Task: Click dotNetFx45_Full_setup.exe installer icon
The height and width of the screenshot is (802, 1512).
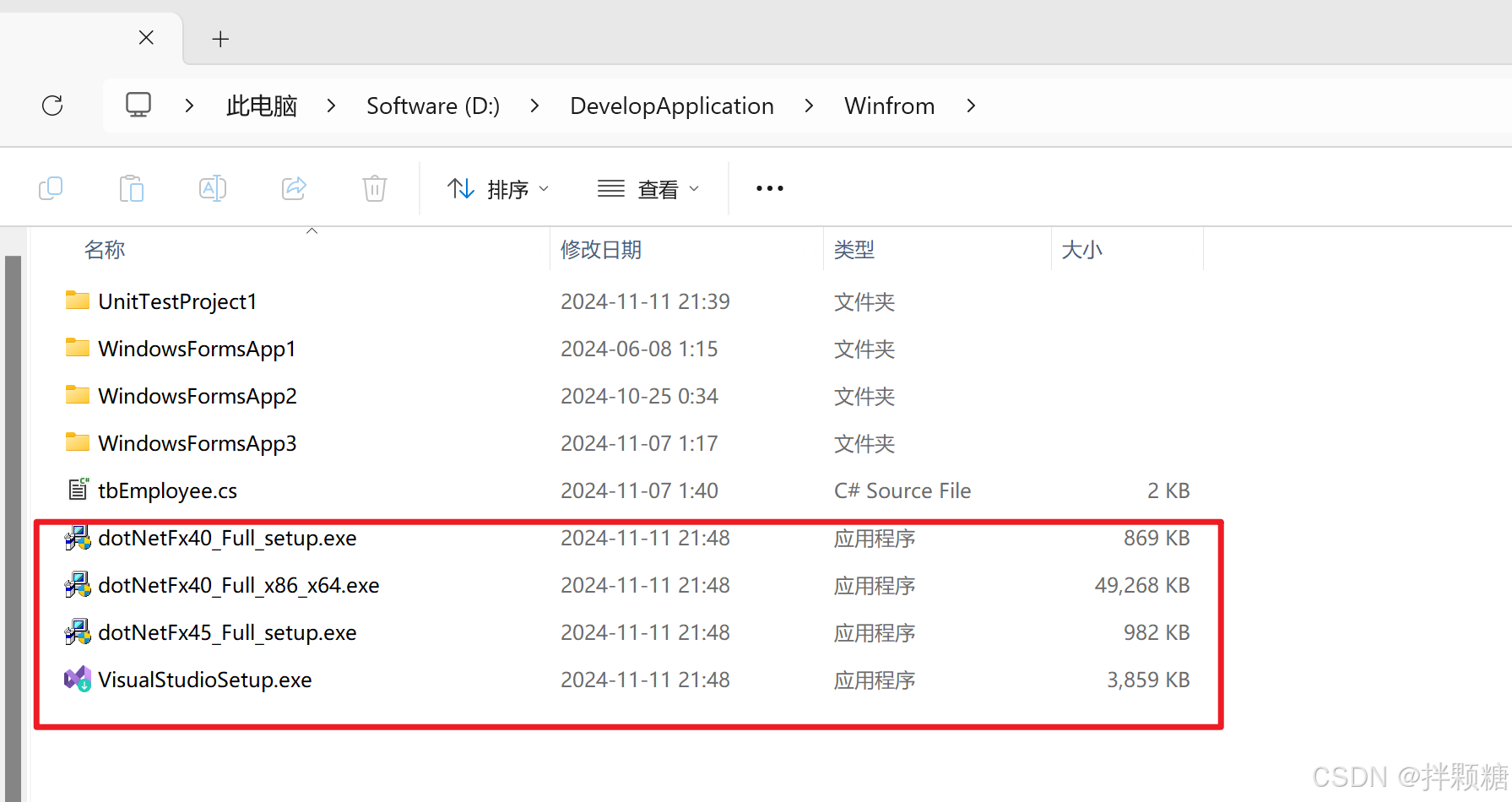Action: 78,632
